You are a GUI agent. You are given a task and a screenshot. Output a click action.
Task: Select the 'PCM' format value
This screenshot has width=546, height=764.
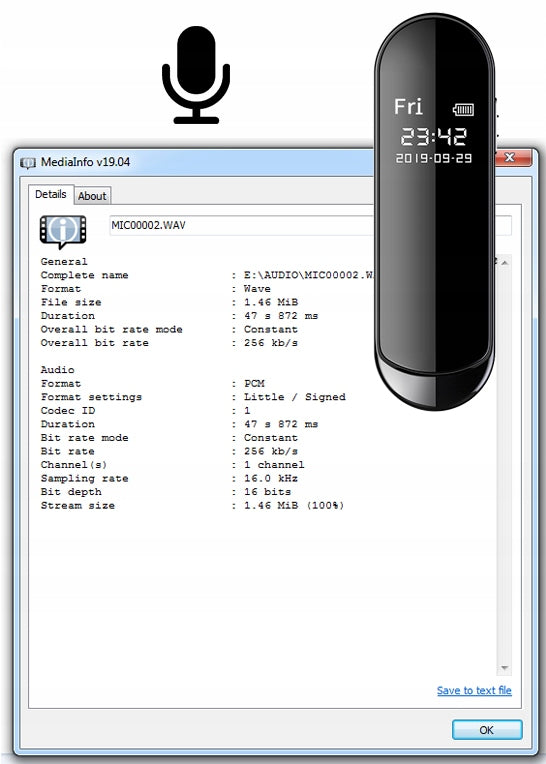tap(254, 383)
